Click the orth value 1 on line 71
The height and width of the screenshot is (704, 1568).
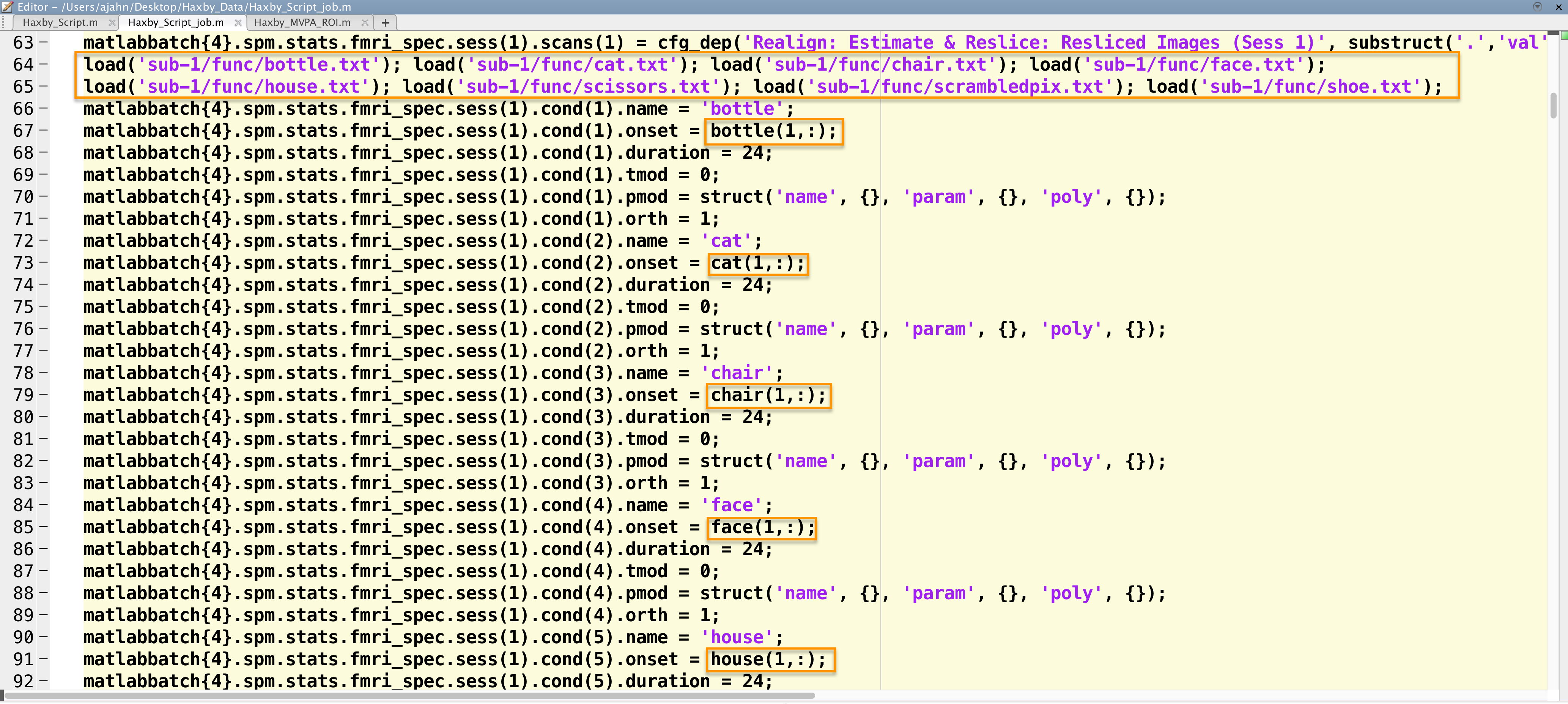[x=705, y=219]
